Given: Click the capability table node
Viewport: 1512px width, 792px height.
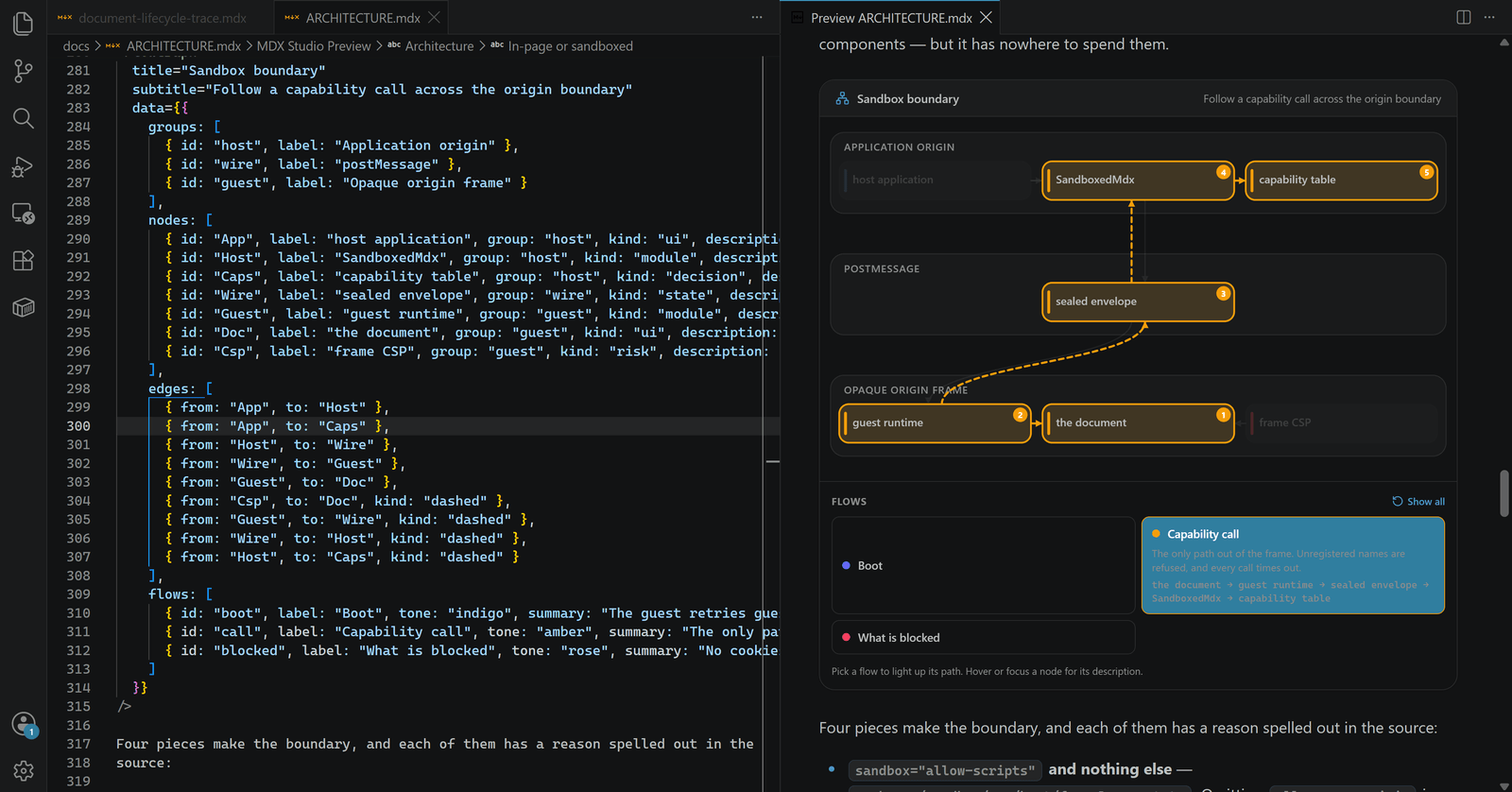Looking at the screenshot, I should pyautogui.click(x=1341, y=180).
